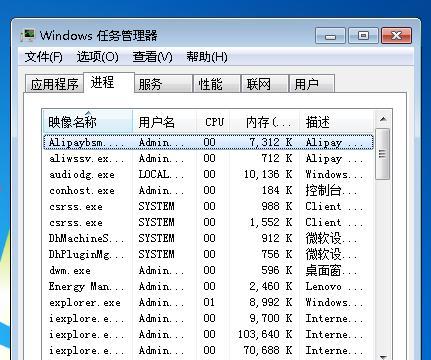
Task: Select csrss.exe using 1,552 K memory
Action: (x=208, y=222)
